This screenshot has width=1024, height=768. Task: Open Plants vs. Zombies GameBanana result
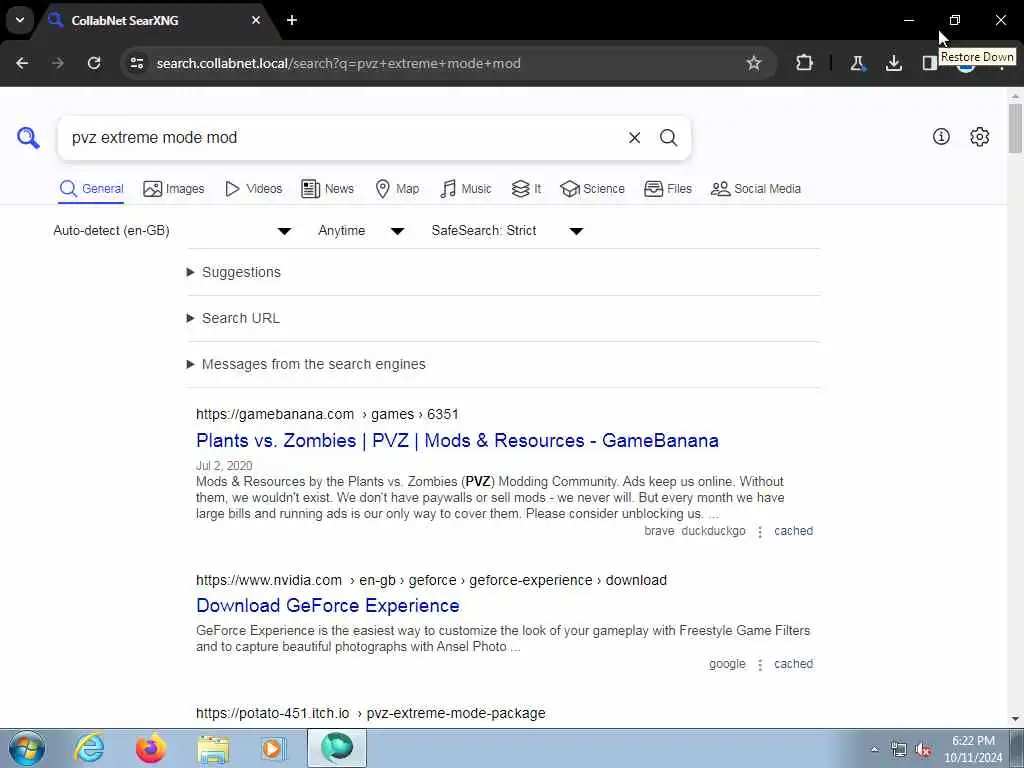(457, 441)
